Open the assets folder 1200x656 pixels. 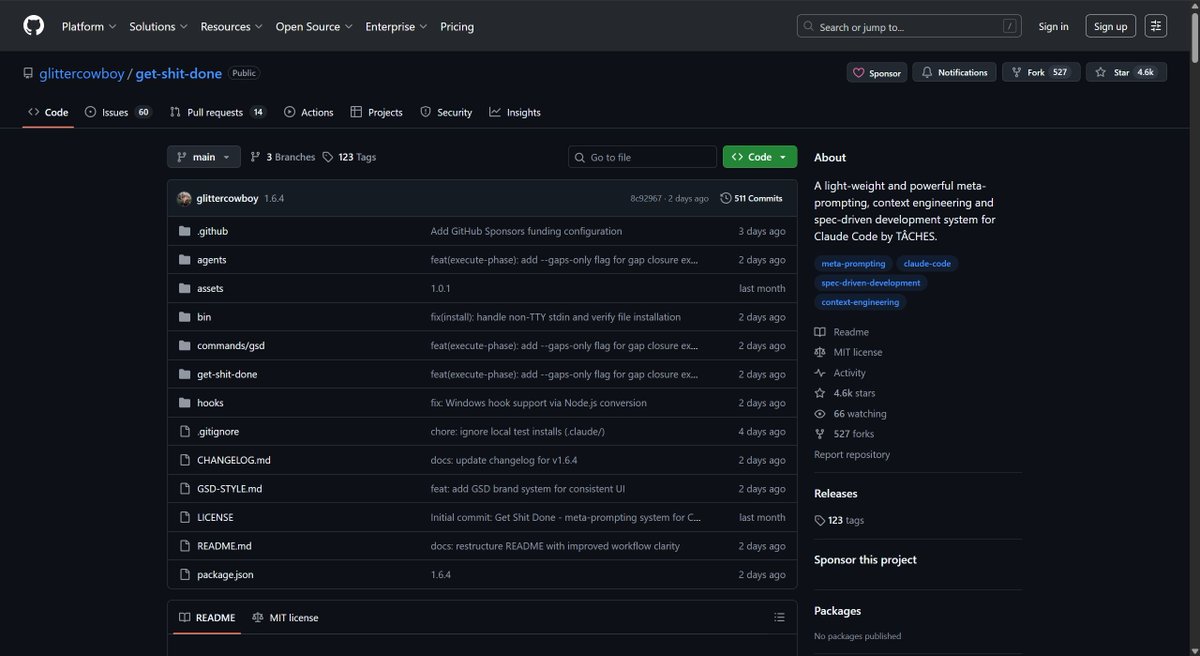coord(210,288)
